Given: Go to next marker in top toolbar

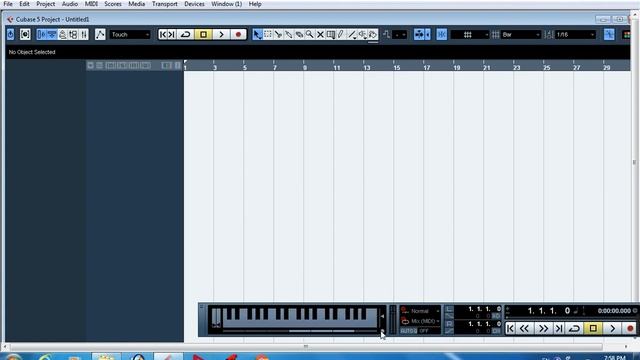Looking at the screenshot, I should [172, 35].
